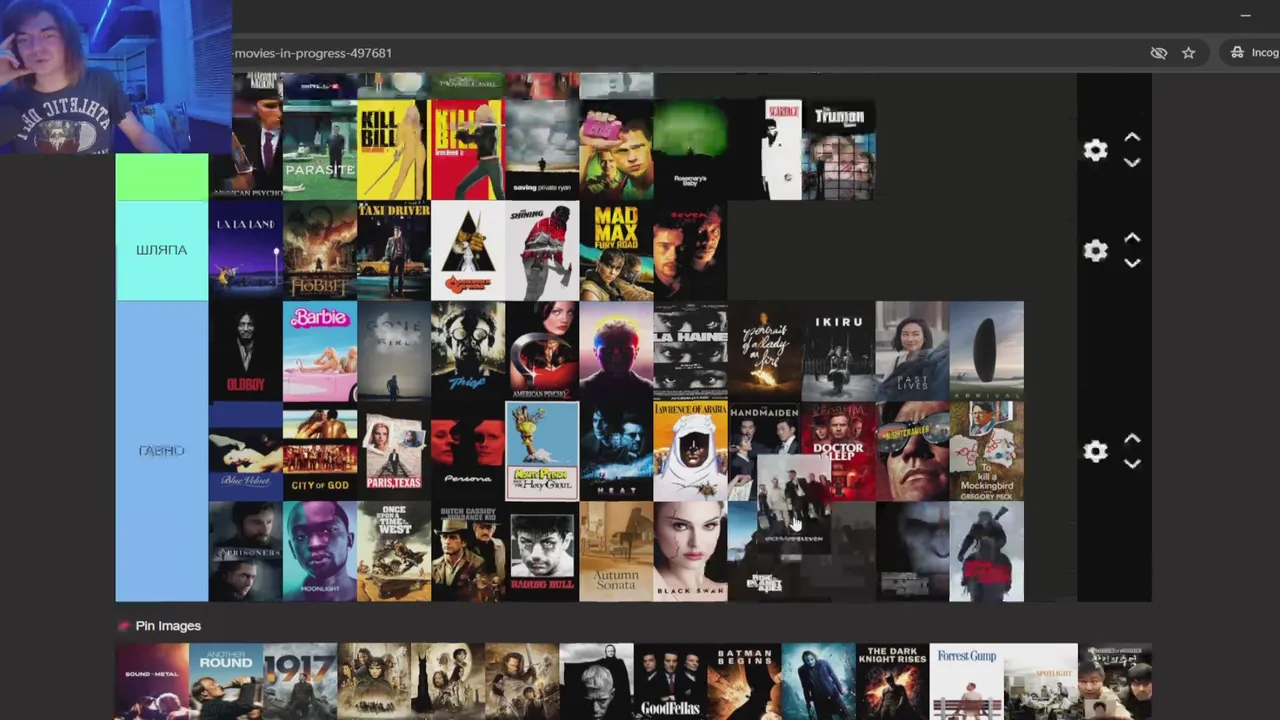
Task: Pick the Batman Begins poster from the pool
Action: pos(745,681)
